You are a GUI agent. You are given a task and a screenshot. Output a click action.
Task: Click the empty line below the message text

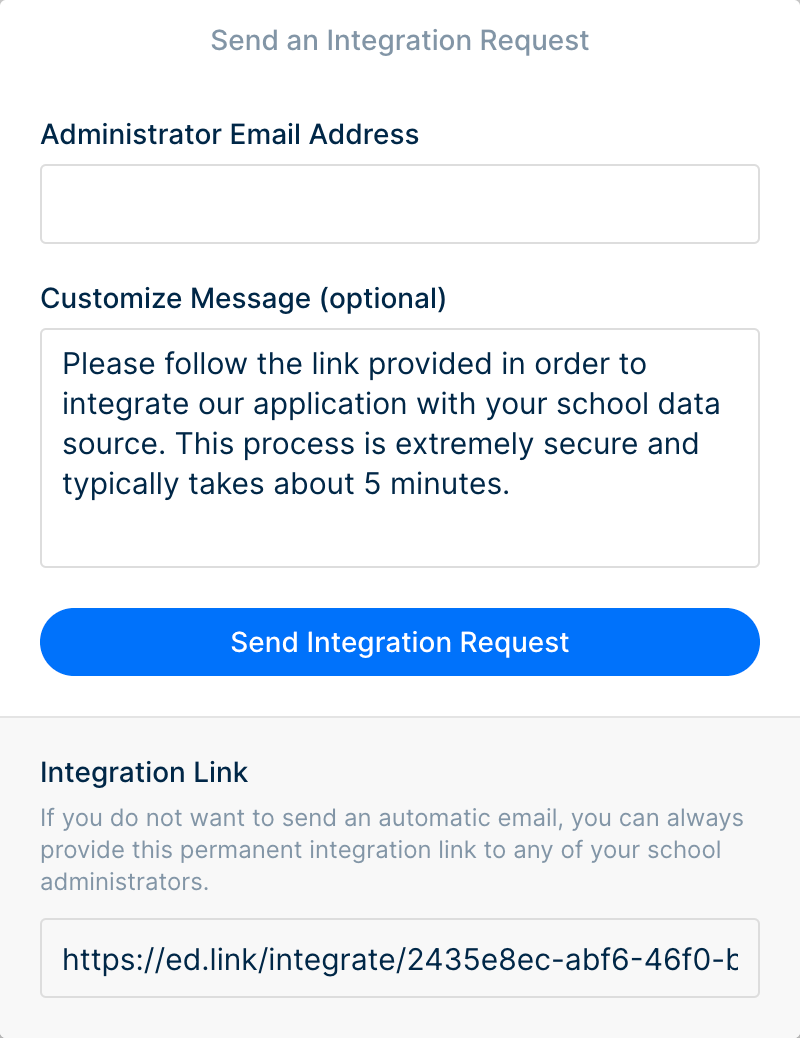click(400, 526)
